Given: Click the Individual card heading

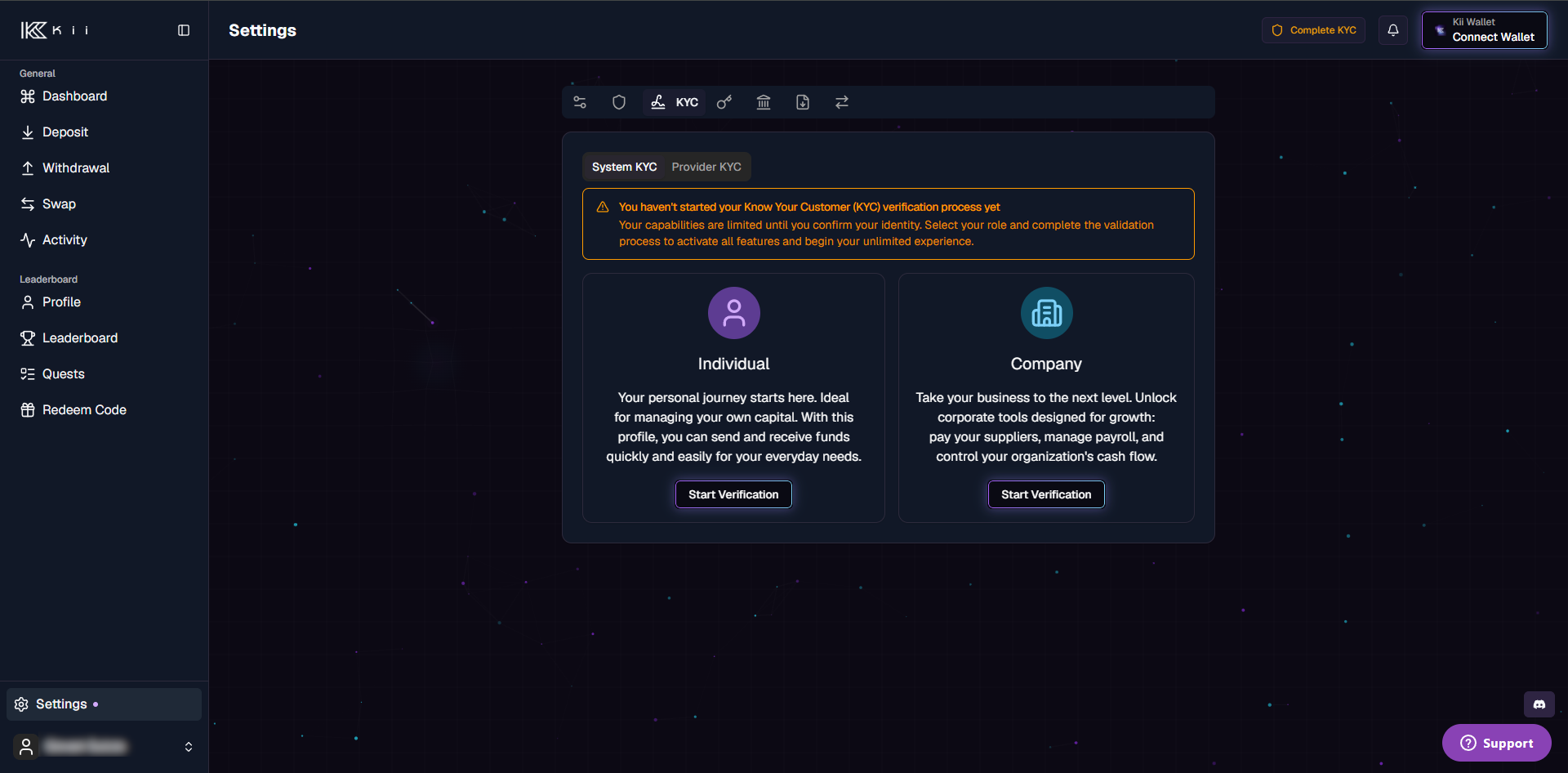Looking at the screenshot, I should 733,364.
